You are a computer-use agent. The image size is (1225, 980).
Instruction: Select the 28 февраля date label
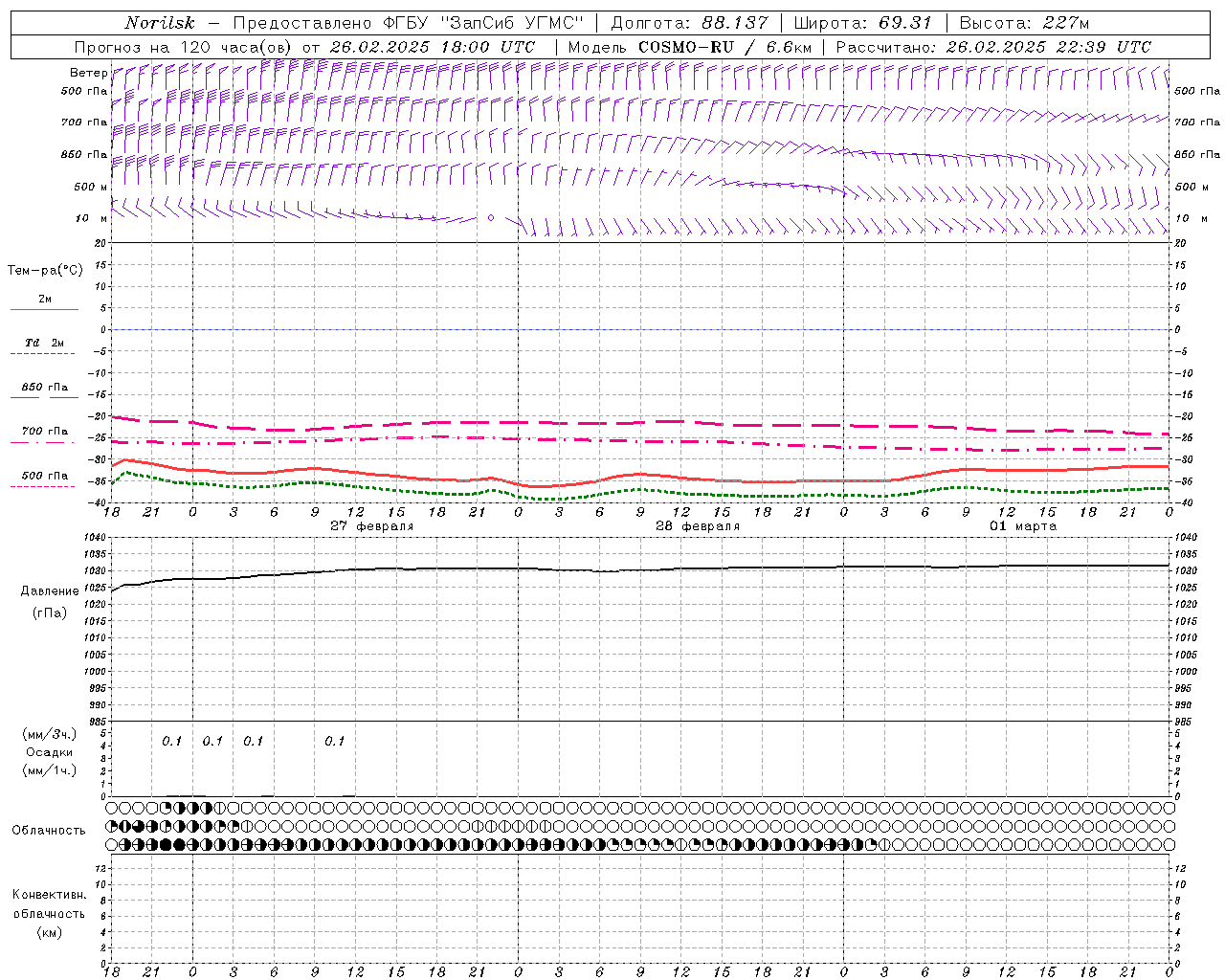coord(698,526)
